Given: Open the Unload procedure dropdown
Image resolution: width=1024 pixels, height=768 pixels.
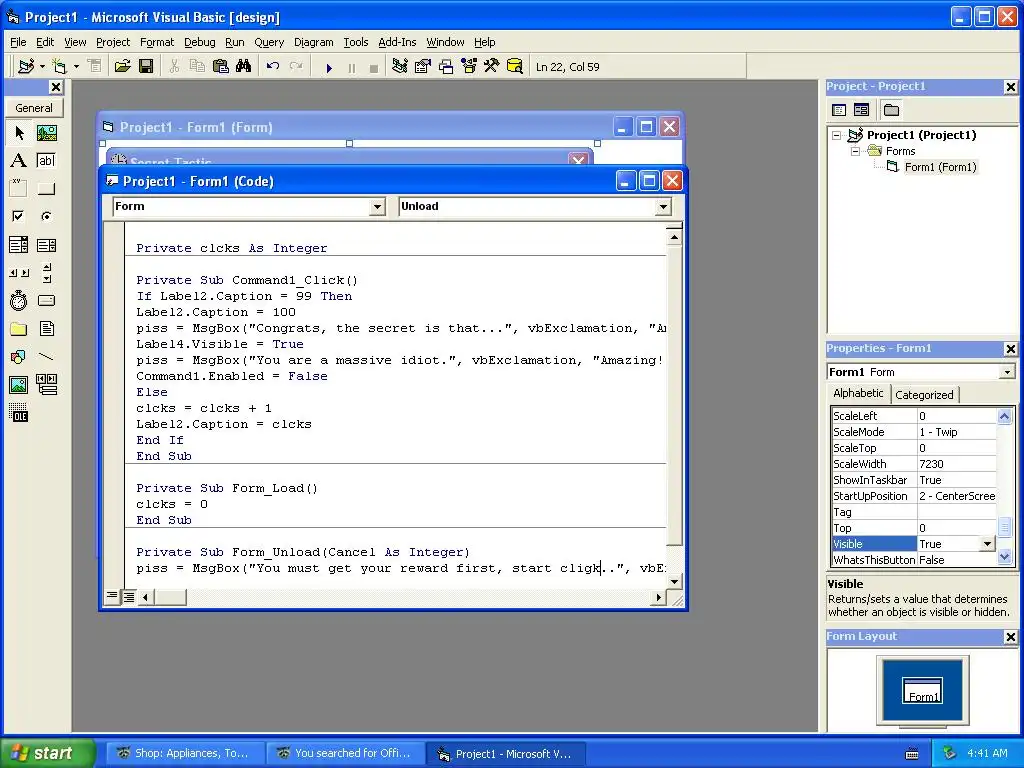Looking at the screenshot, I should [663, 207].
